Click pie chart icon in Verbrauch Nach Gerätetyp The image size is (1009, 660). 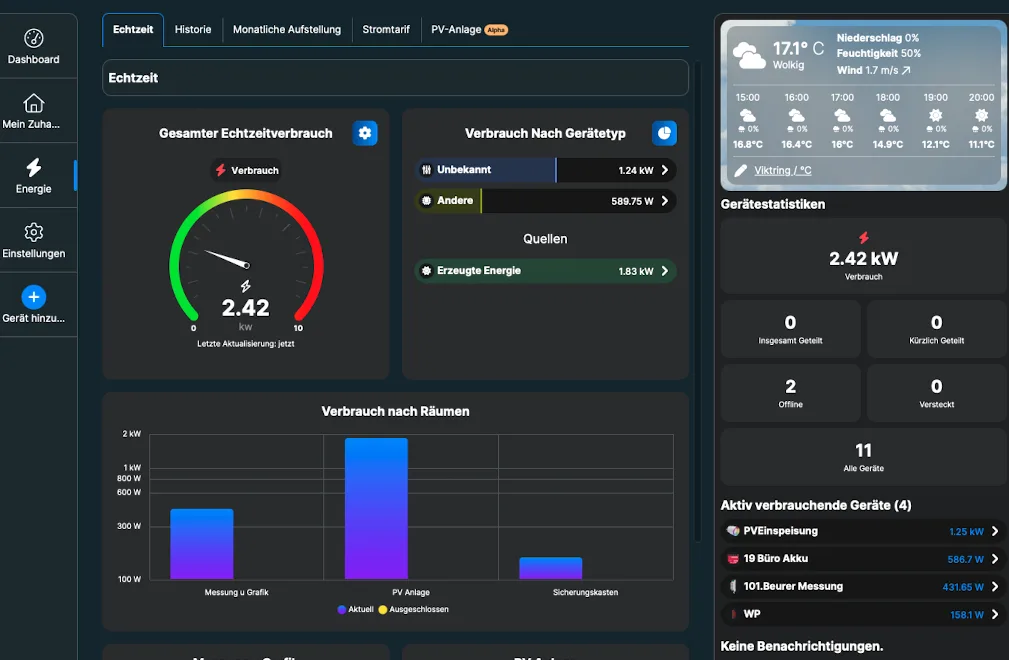[664, 133]
